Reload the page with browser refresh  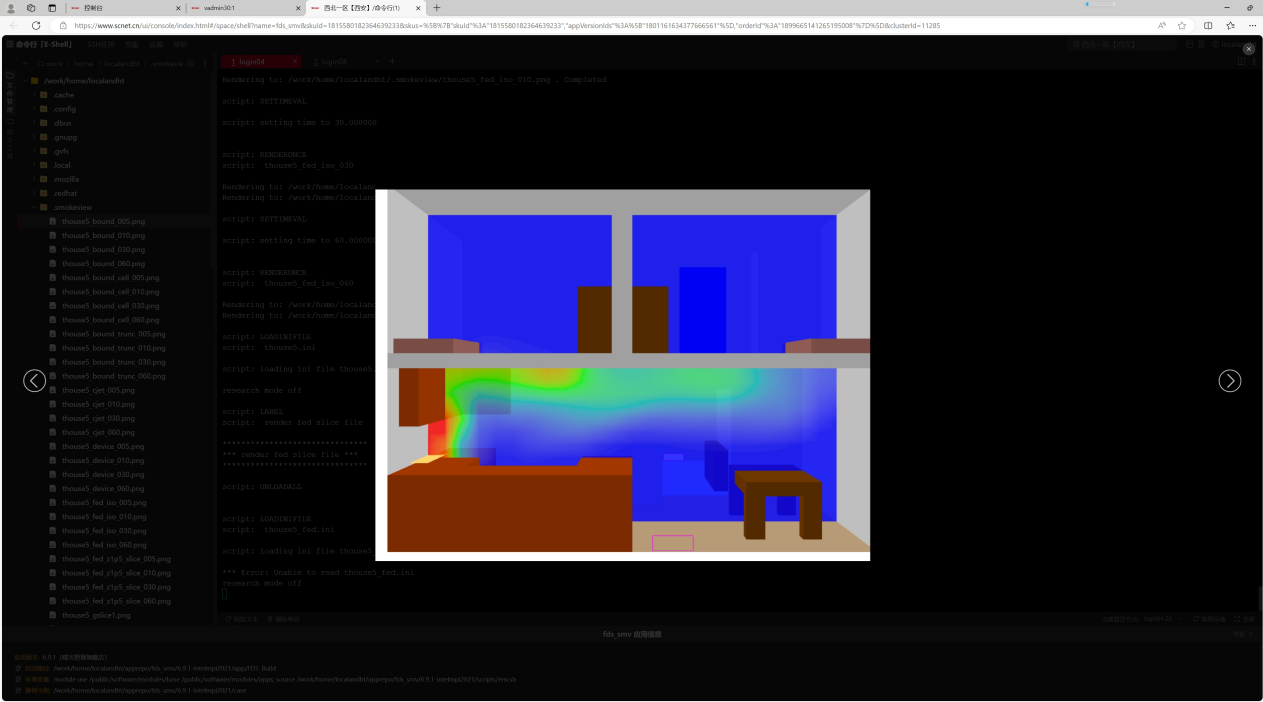coord(36,25)
